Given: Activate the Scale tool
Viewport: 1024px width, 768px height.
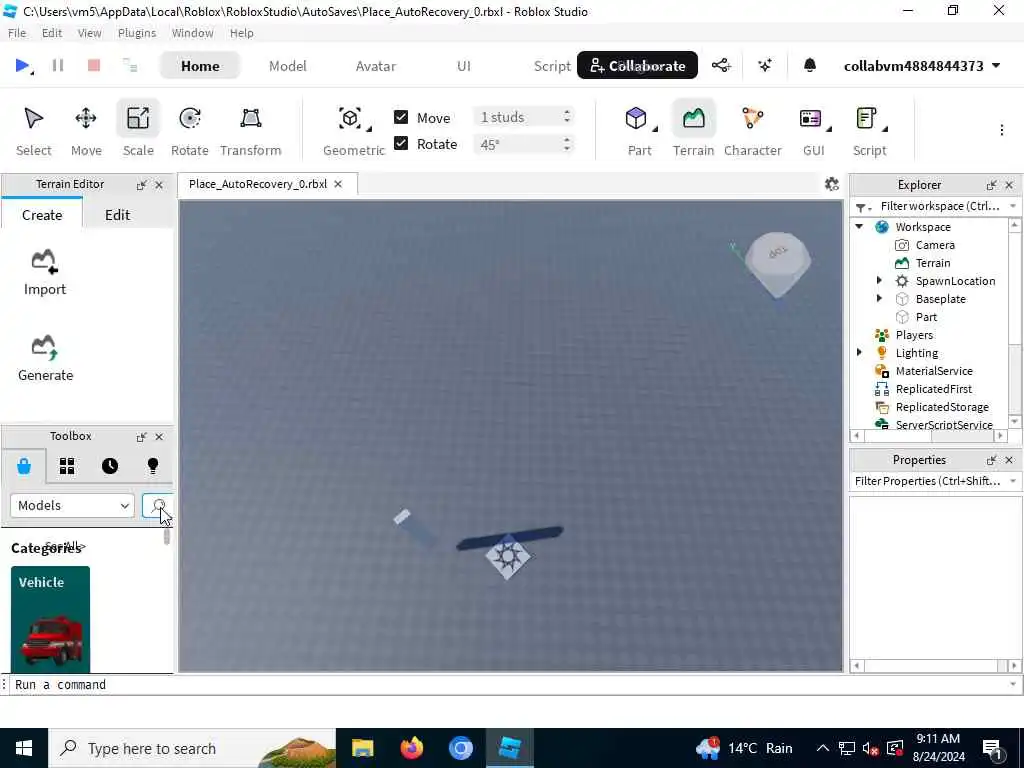Looking at the screenshot, I should (x=138, y=131).
